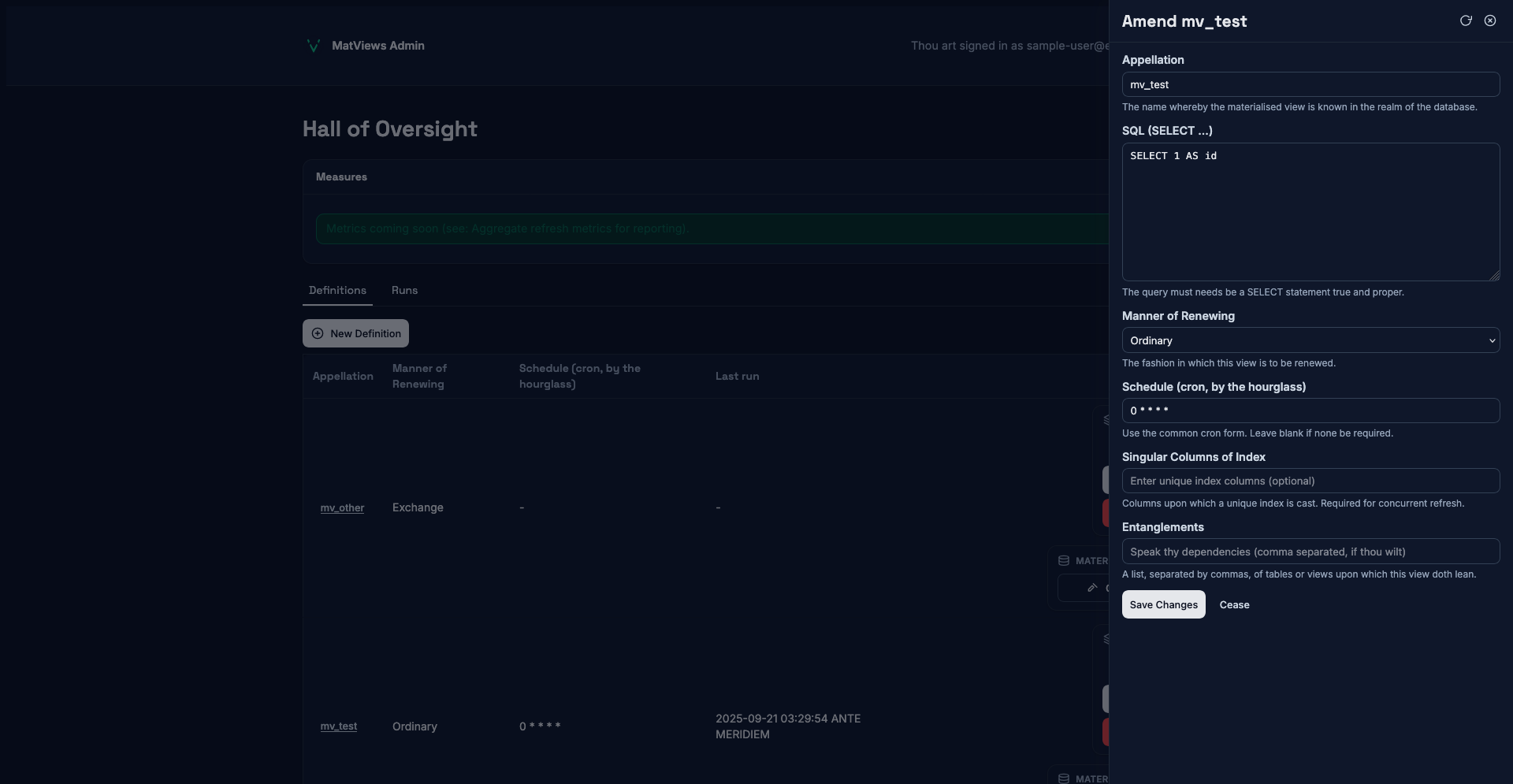Click the database icon in mv_other row
The width and height of the screenshot is (1513, 784).
[x=1064, y=561]
